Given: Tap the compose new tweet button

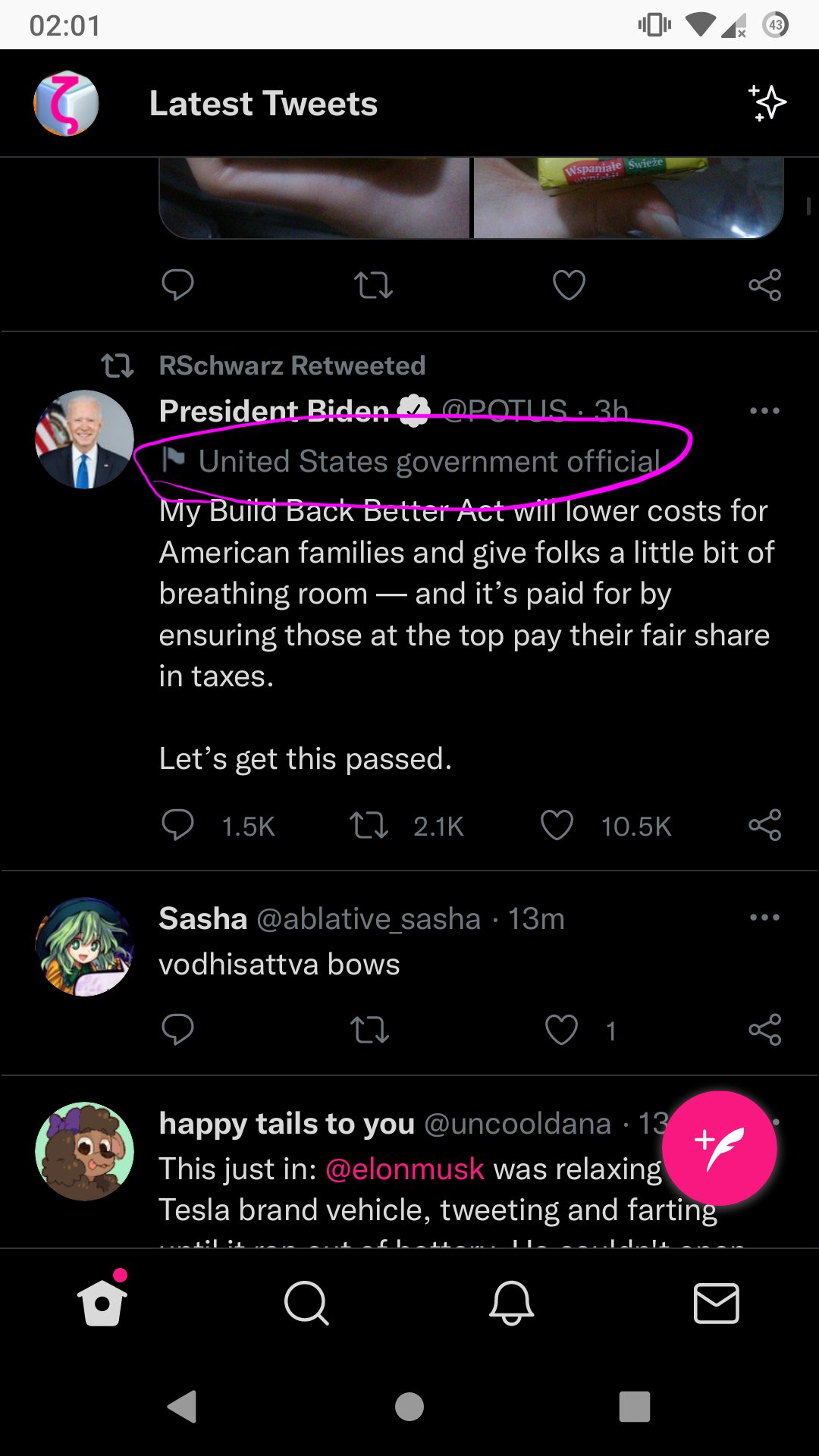Looking at the screenshot, I should tap(719, 1148).
